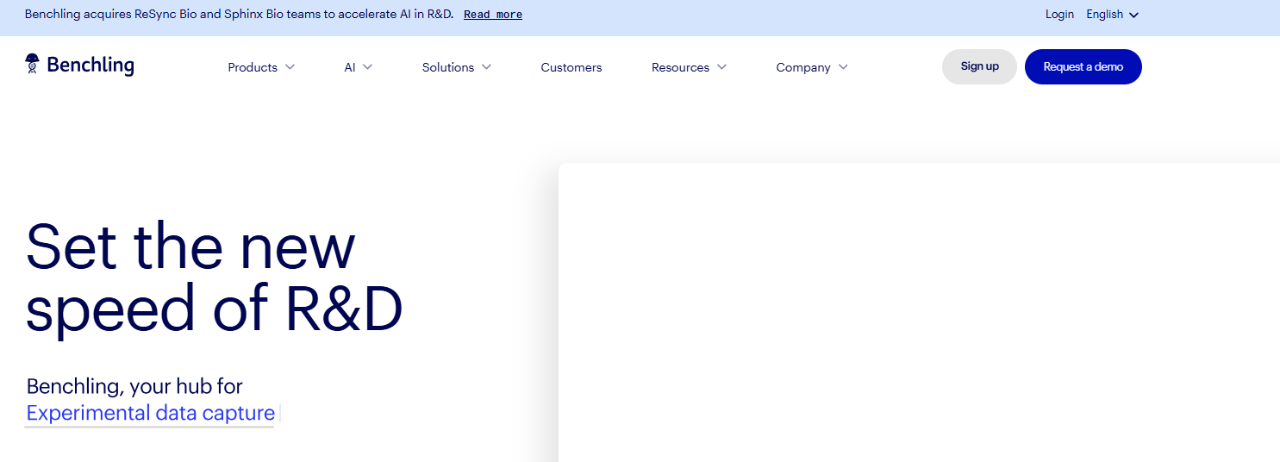This screenshot has width=1280, height=462.
Task: Expand the Resources chevron arrow
Action: pos(721,67)
